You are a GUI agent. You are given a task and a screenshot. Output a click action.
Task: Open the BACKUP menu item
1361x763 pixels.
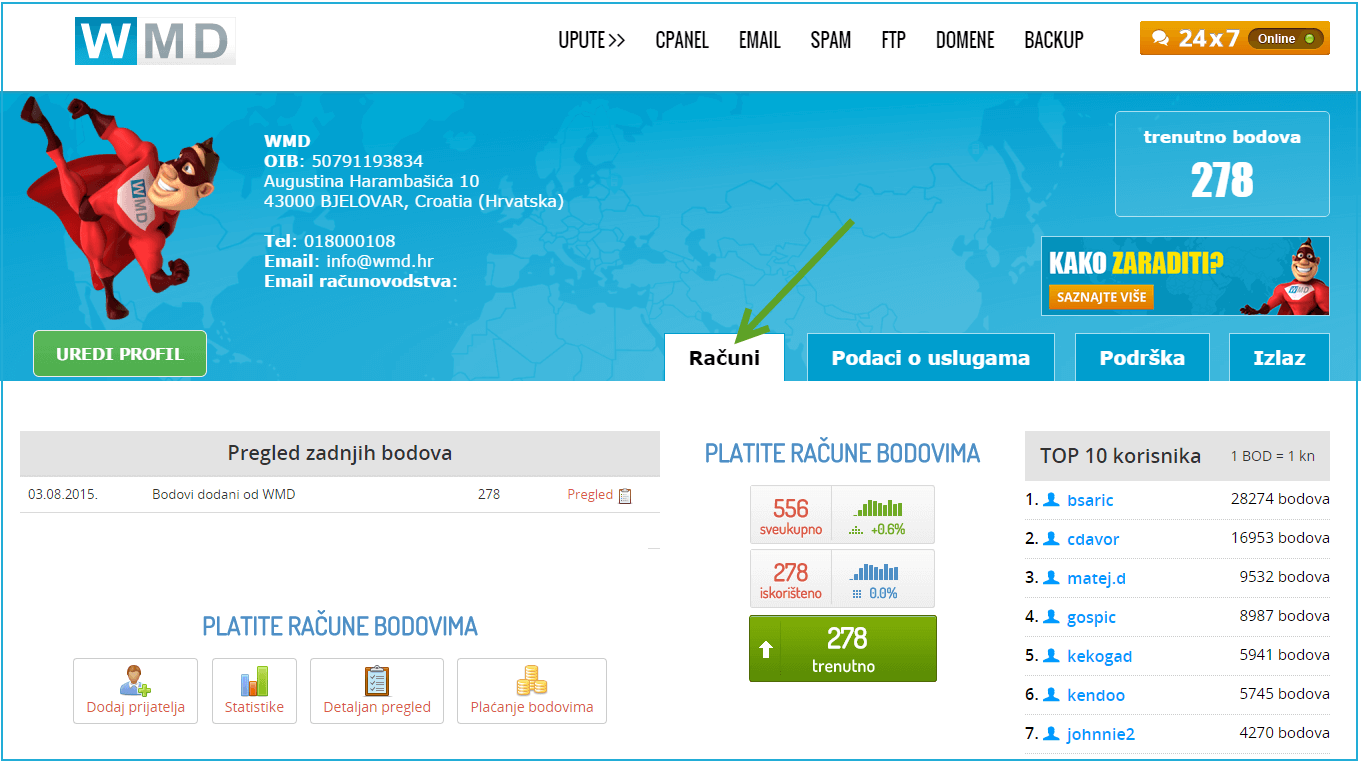coord(1054,40)
